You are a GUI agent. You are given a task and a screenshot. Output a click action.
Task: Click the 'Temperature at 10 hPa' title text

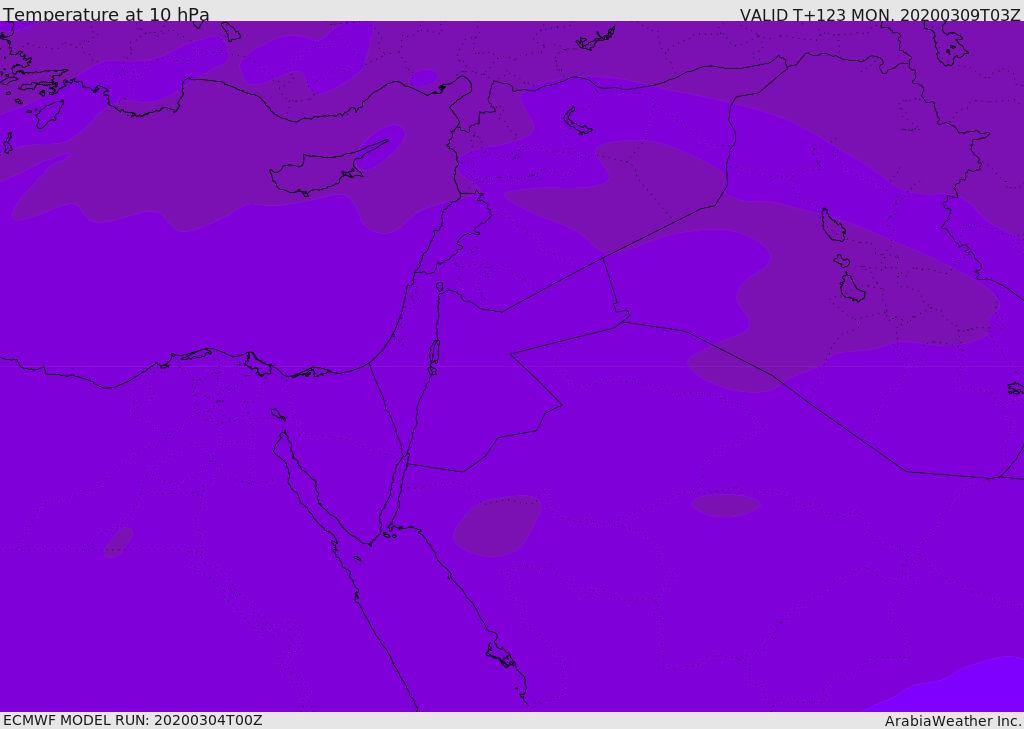pyautogui.click(x=106, y=14)
